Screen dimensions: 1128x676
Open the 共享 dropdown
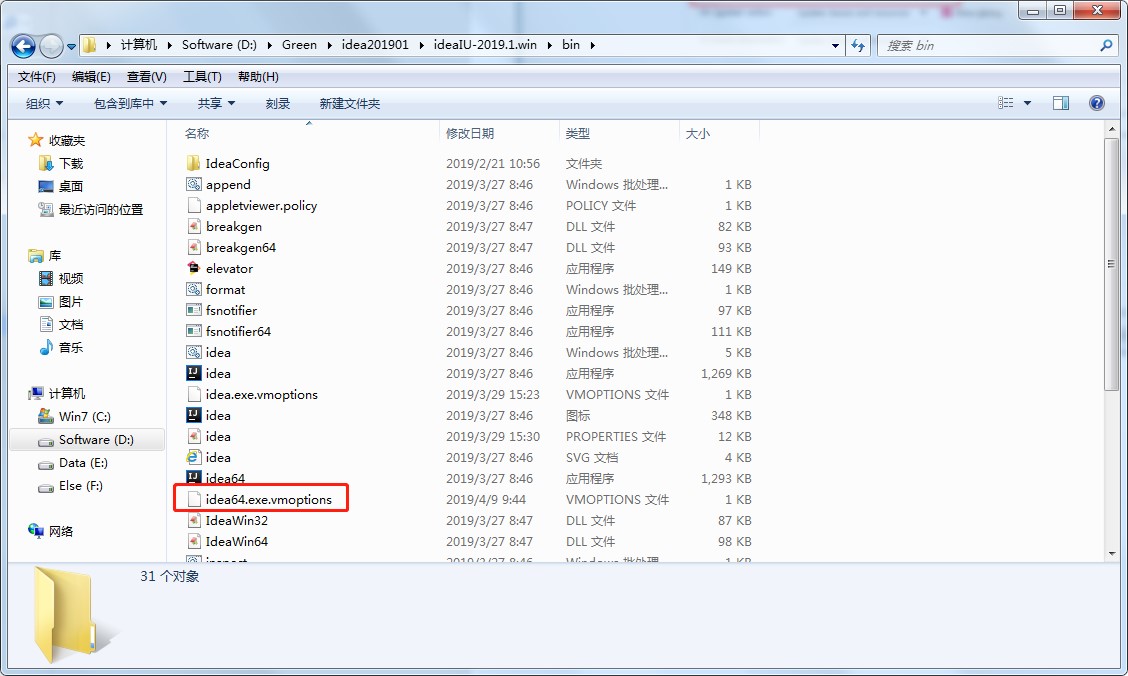point(217,104)
